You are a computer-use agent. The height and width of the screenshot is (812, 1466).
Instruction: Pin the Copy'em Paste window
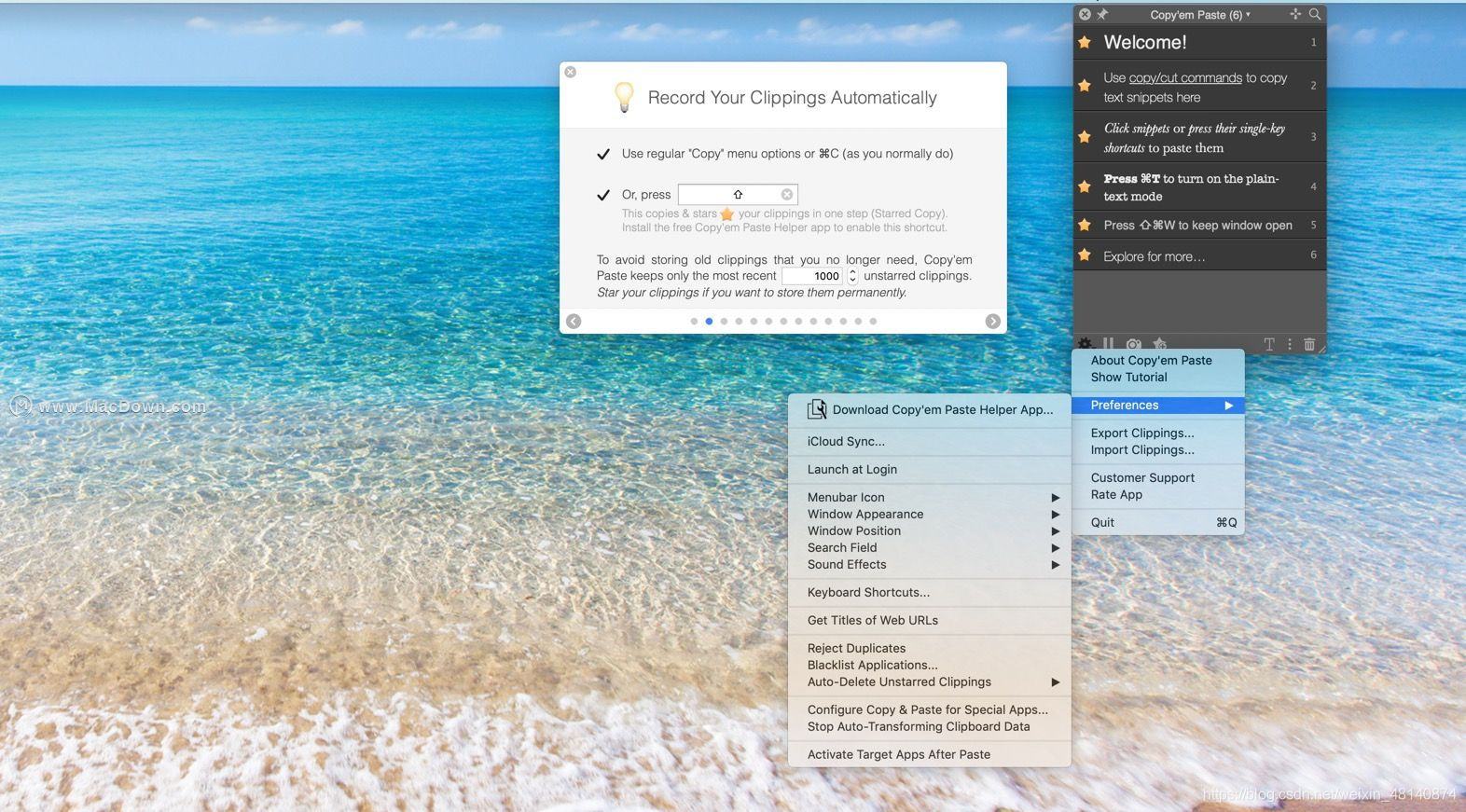coord(1102,14)
